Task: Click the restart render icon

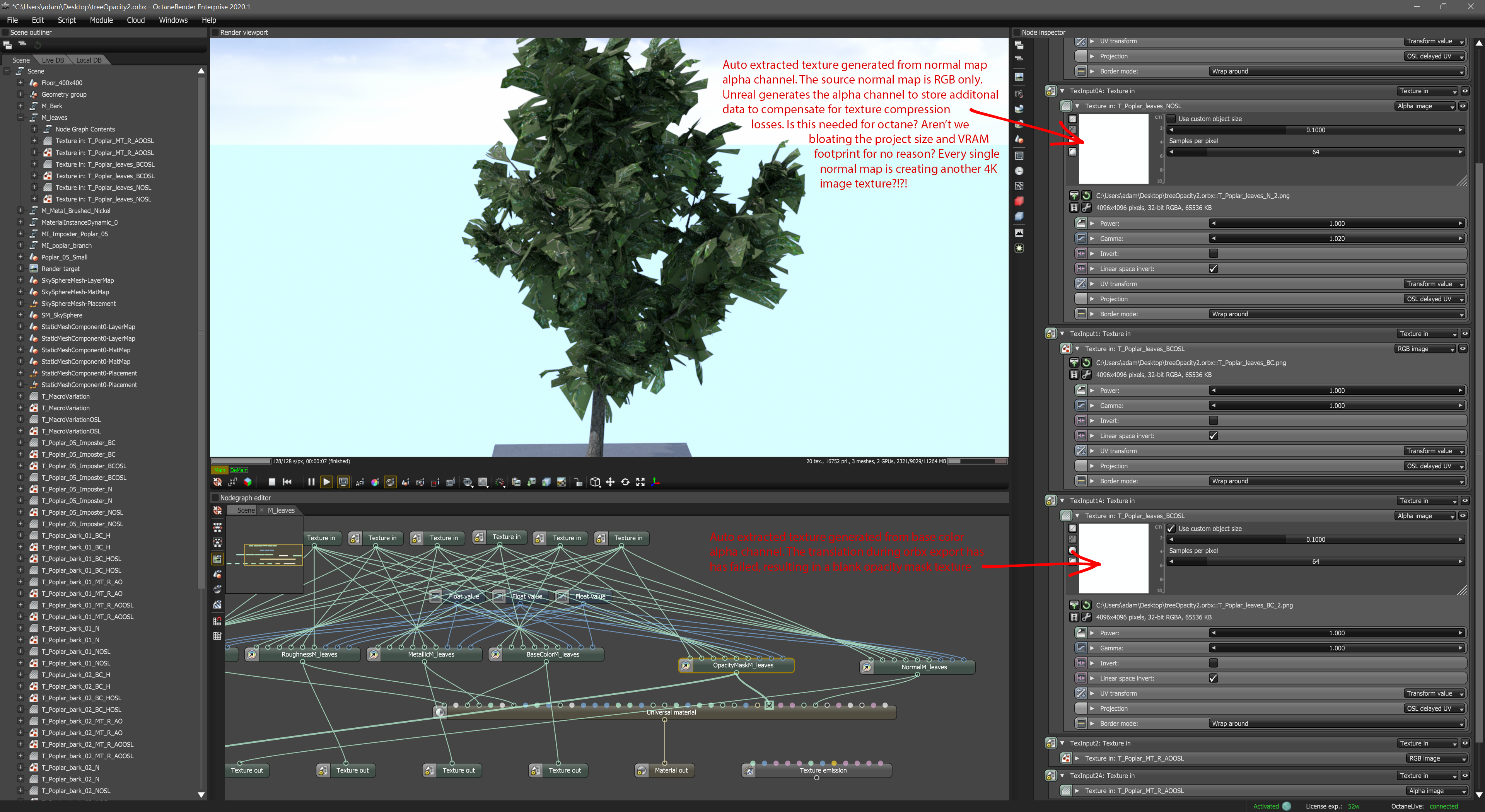Action: (x=287, y=482)
